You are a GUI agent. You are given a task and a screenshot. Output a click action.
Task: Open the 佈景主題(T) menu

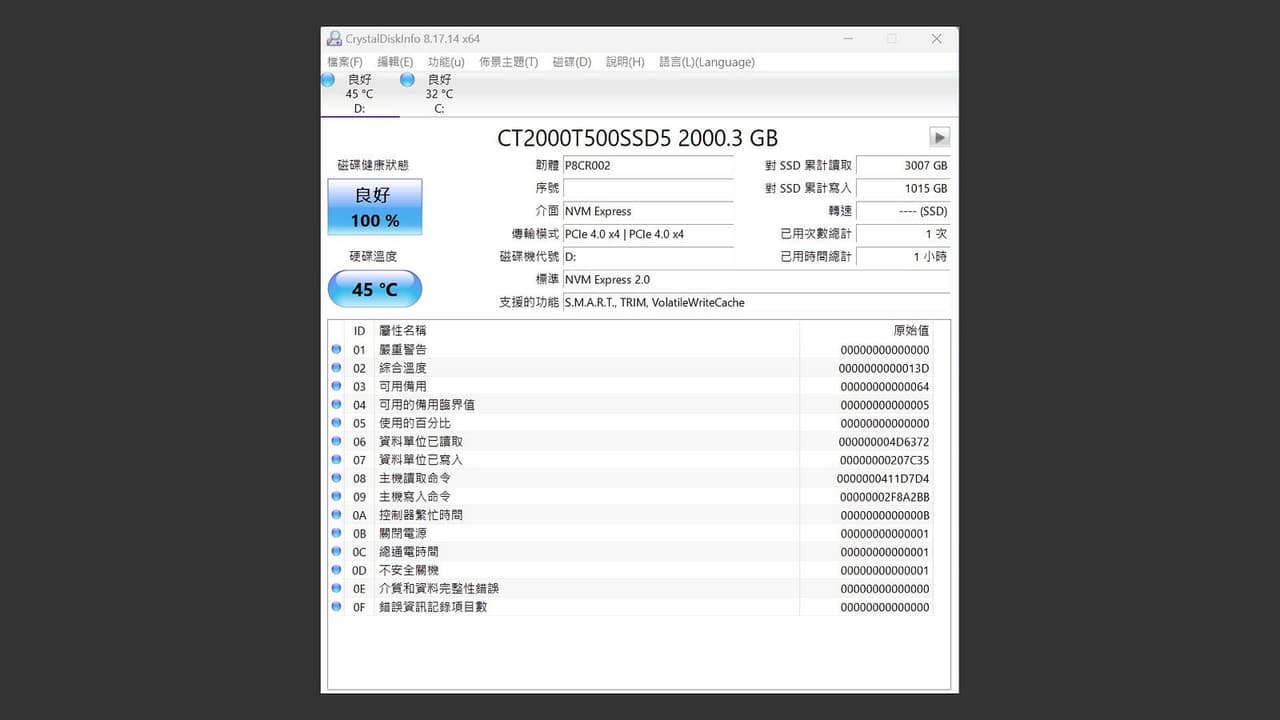[508, 62]
